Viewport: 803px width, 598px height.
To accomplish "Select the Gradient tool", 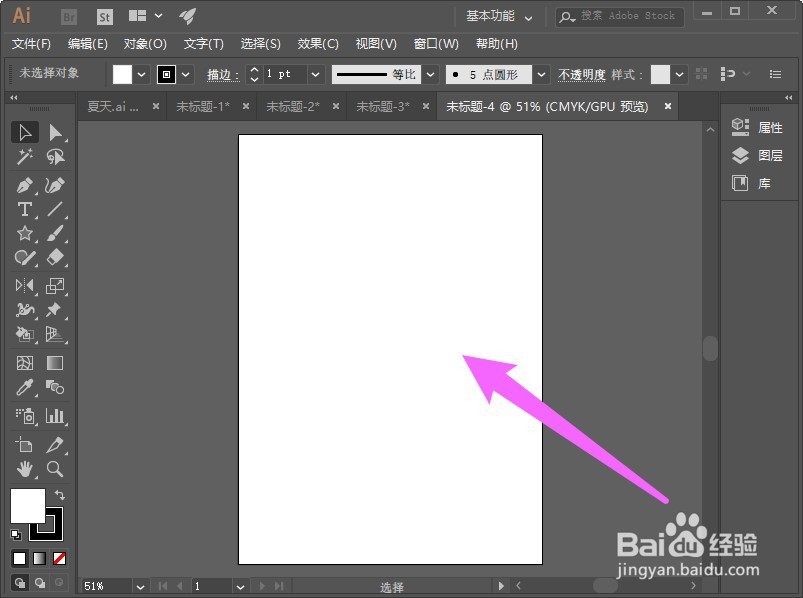I will click(x=55, y=362).
